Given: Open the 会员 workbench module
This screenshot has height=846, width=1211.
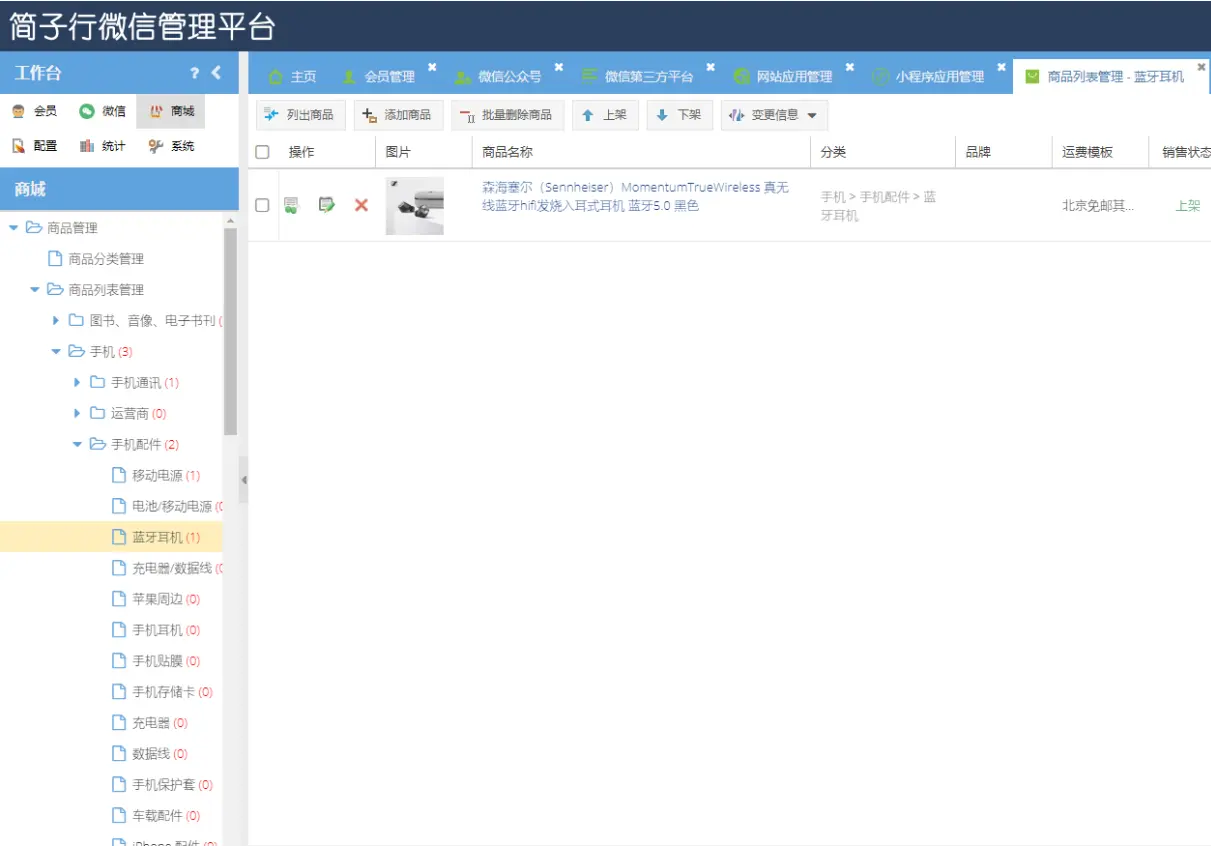Looking at the screenshot, I should pyautogui.click(x=34, y=111).
